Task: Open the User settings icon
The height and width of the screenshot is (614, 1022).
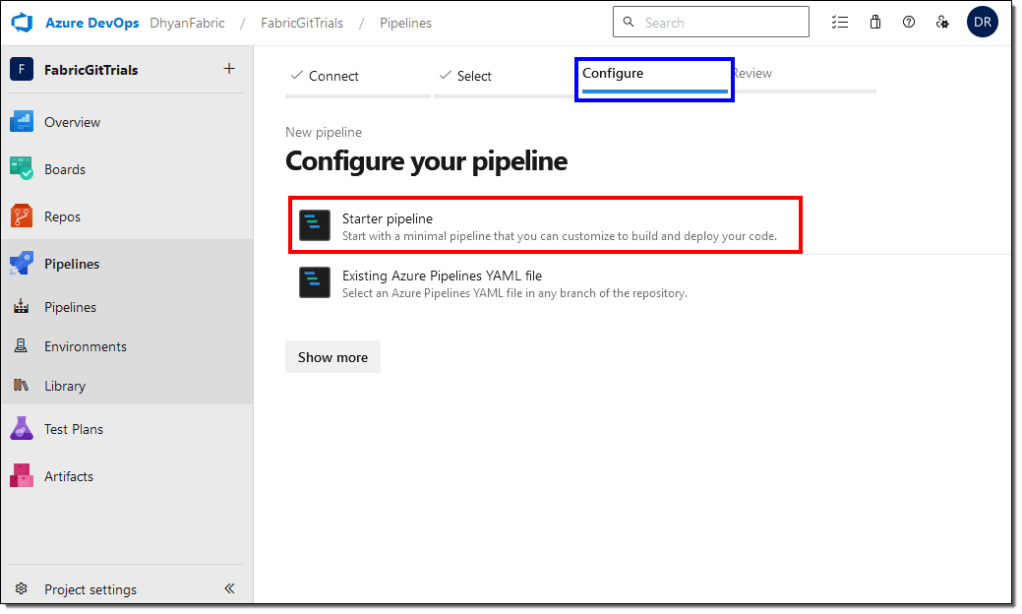Action: (941, 22)
